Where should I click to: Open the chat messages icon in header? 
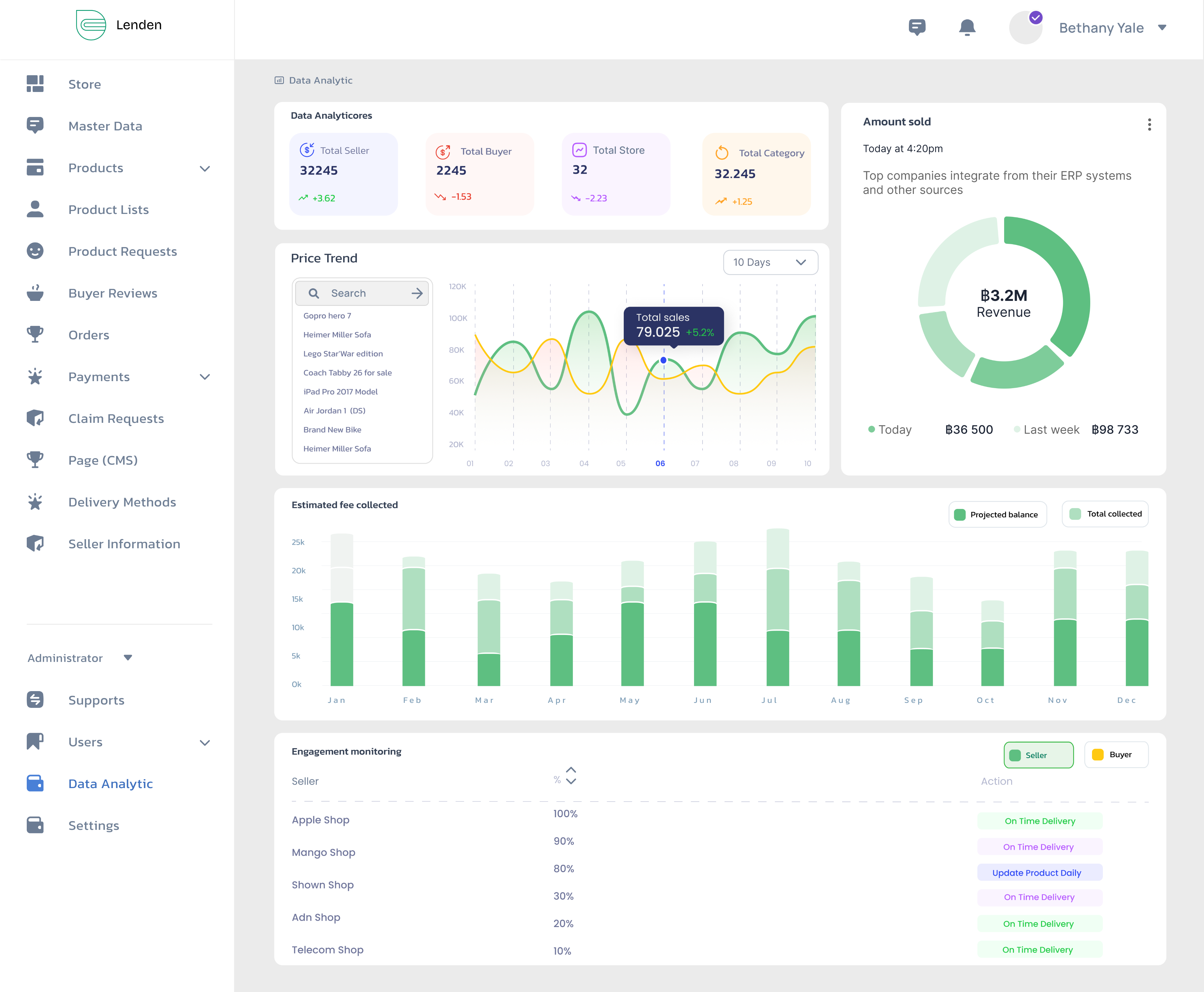[917, 27]
